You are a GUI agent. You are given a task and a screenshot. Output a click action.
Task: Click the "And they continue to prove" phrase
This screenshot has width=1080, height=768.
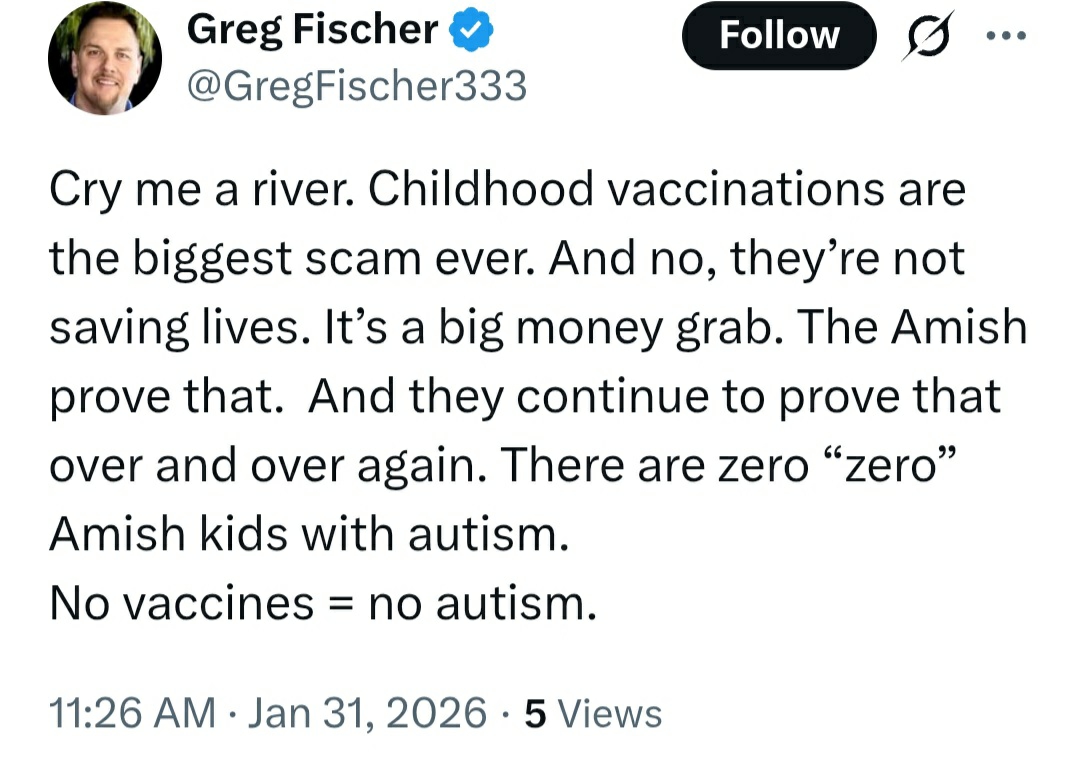592,397
